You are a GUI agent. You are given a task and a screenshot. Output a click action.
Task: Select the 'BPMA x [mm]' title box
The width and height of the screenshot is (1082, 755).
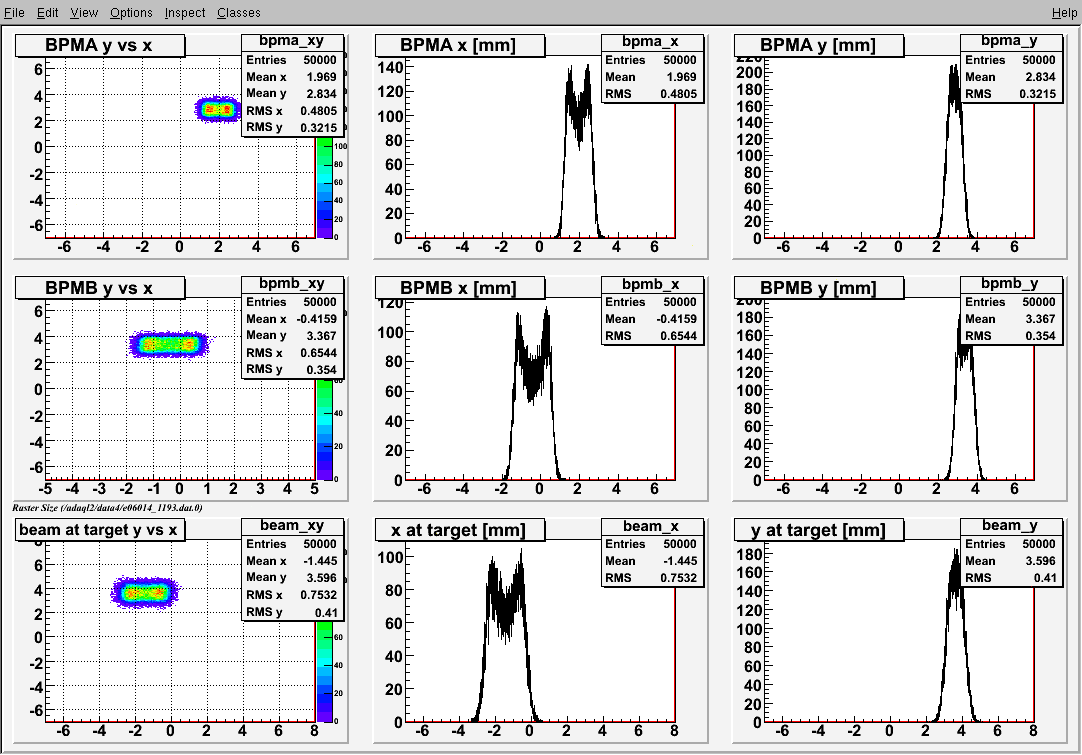460,46
